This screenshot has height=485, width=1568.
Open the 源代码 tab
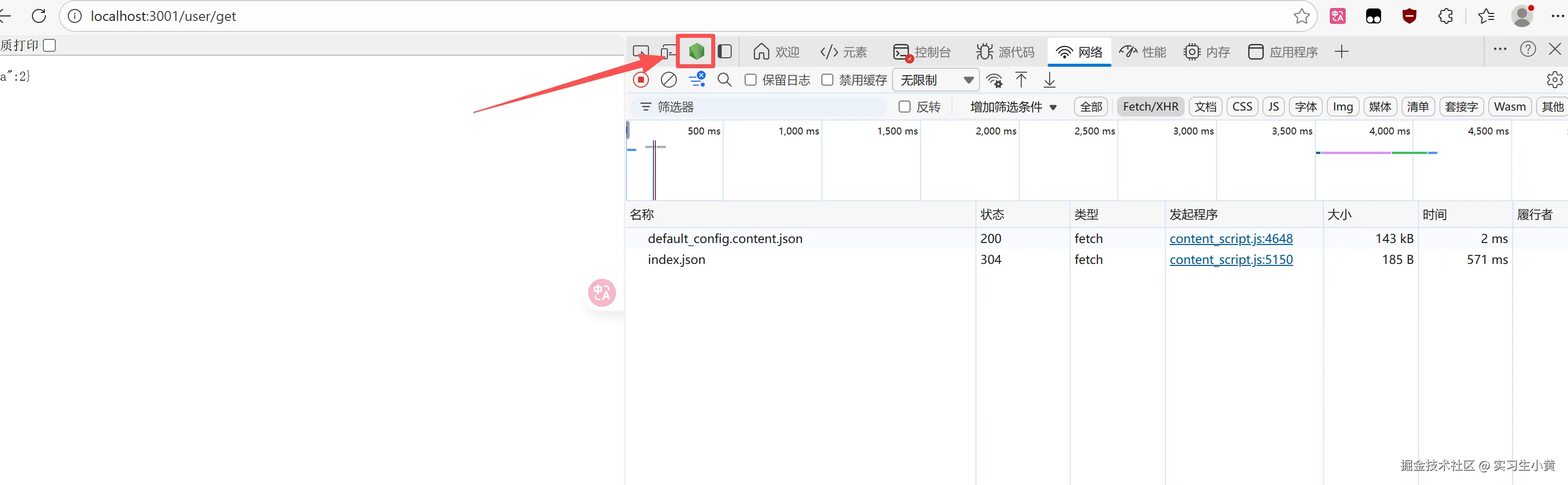tap(1005, 52)
